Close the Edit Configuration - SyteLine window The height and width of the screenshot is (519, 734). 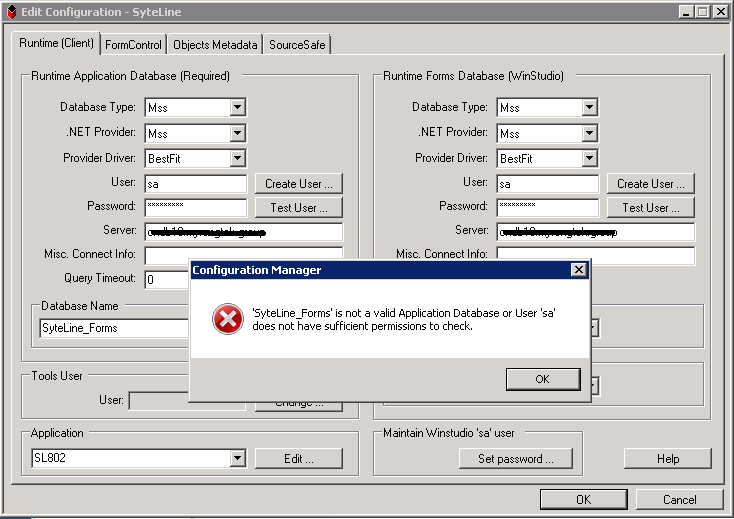(720, 12)
